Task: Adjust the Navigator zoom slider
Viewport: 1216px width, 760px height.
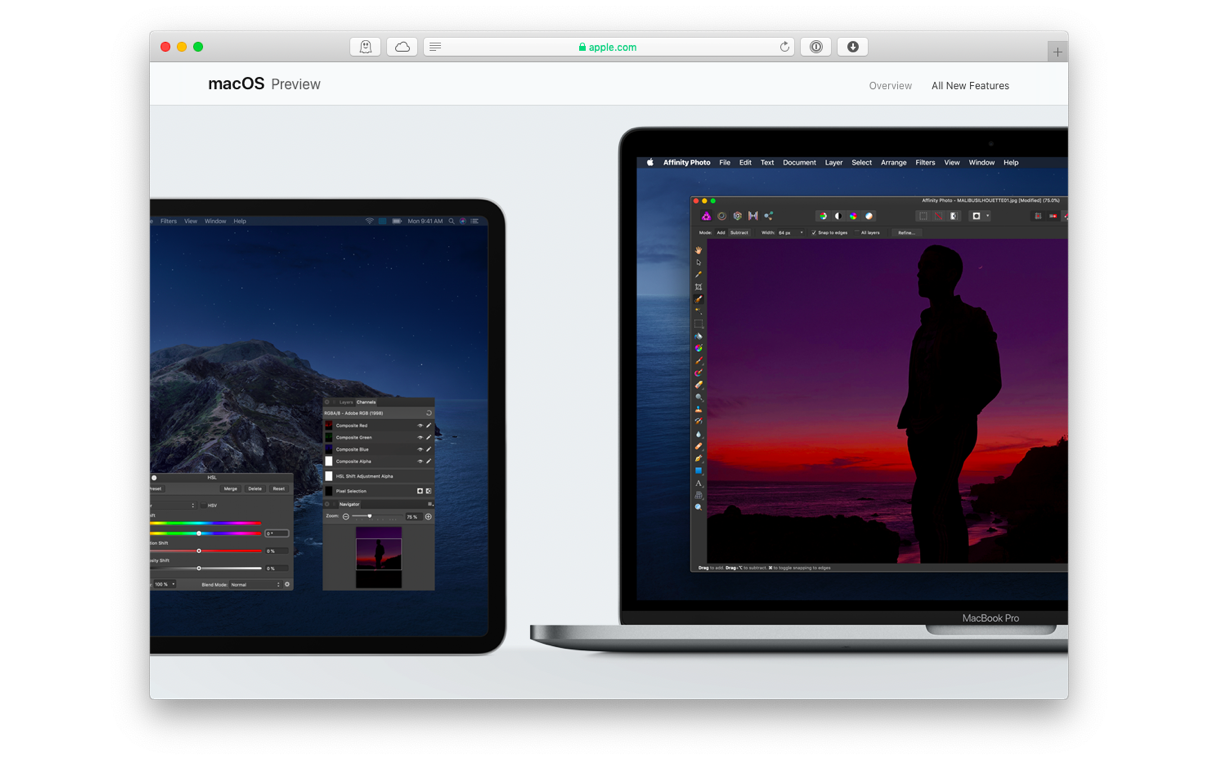Action: (370, 517)
